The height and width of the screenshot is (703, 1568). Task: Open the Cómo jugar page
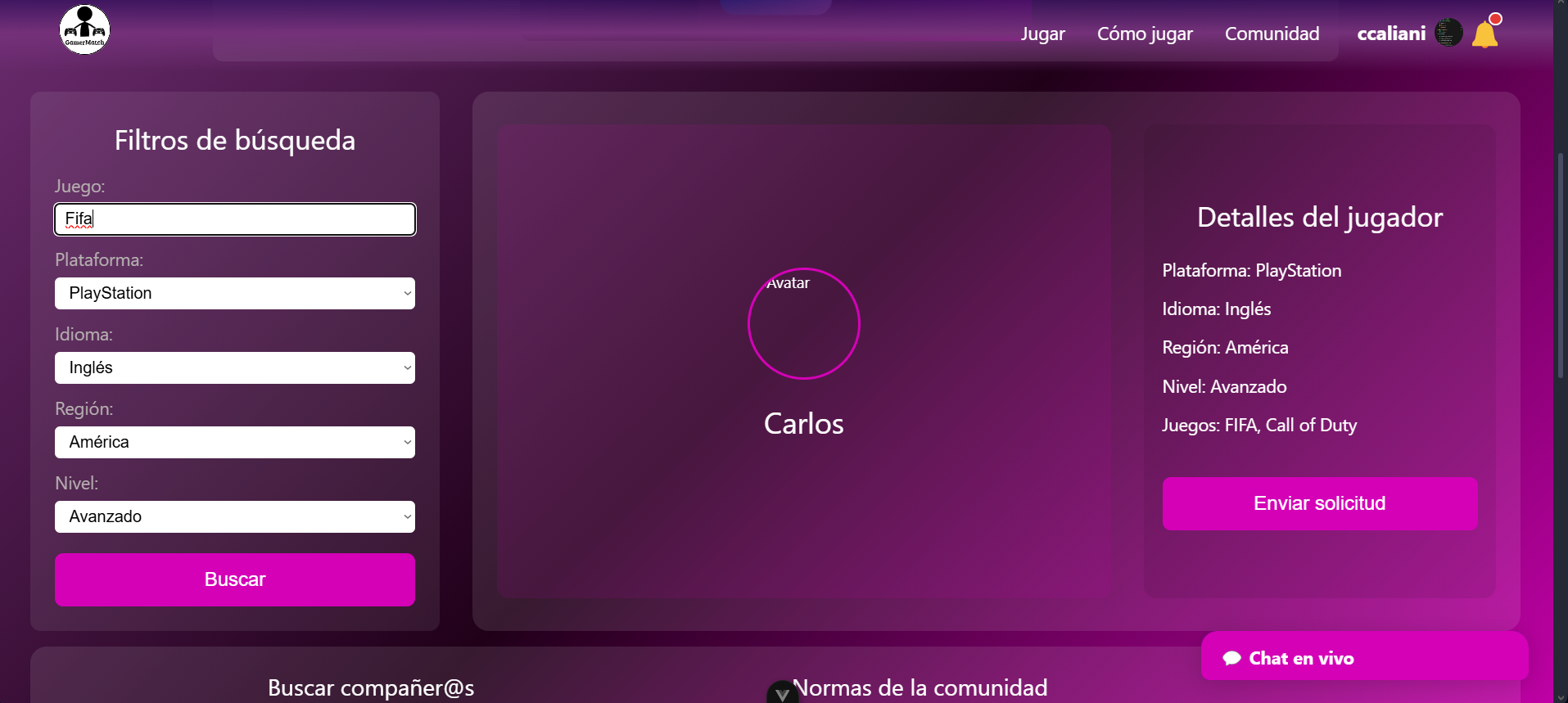1145,34
